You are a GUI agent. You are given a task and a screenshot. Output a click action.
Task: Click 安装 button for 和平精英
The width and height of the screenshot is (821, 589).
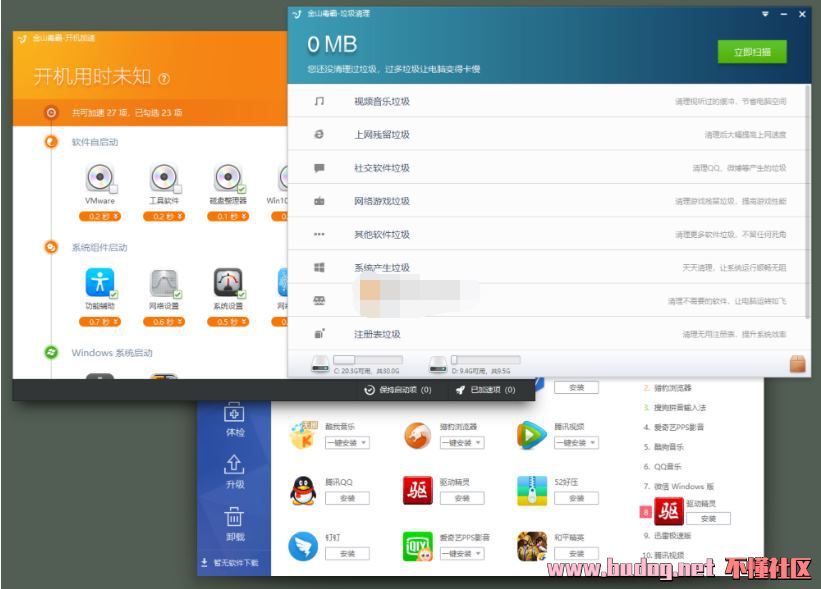point(576,553)
